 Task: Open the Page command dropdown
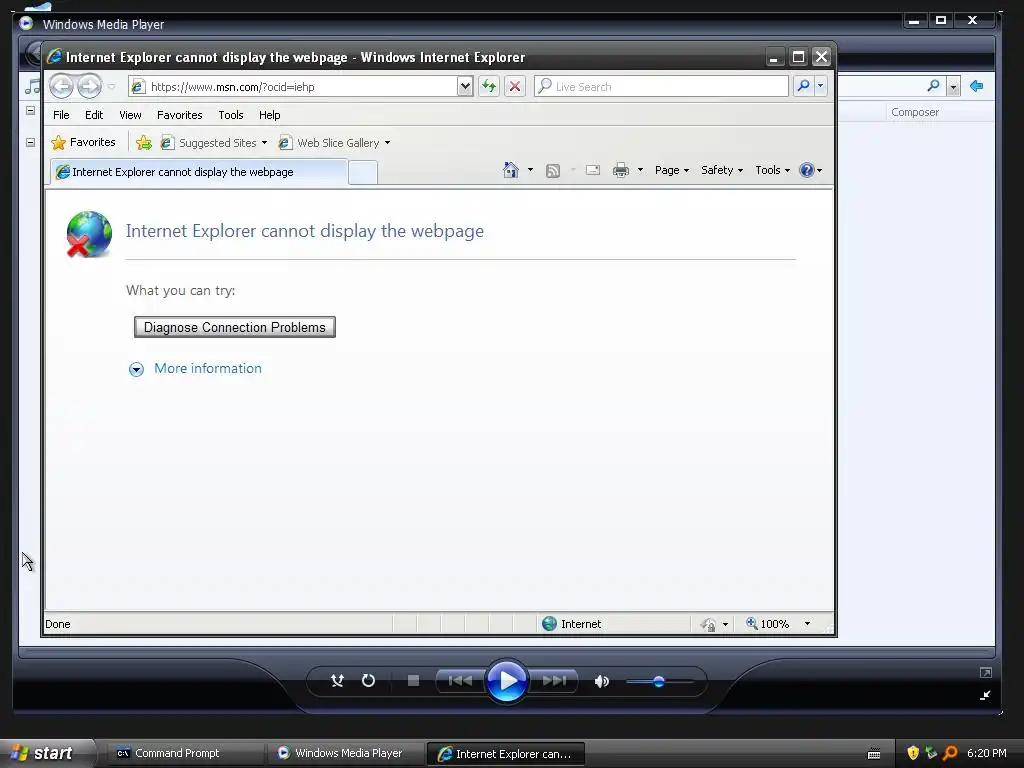point(671,170)
